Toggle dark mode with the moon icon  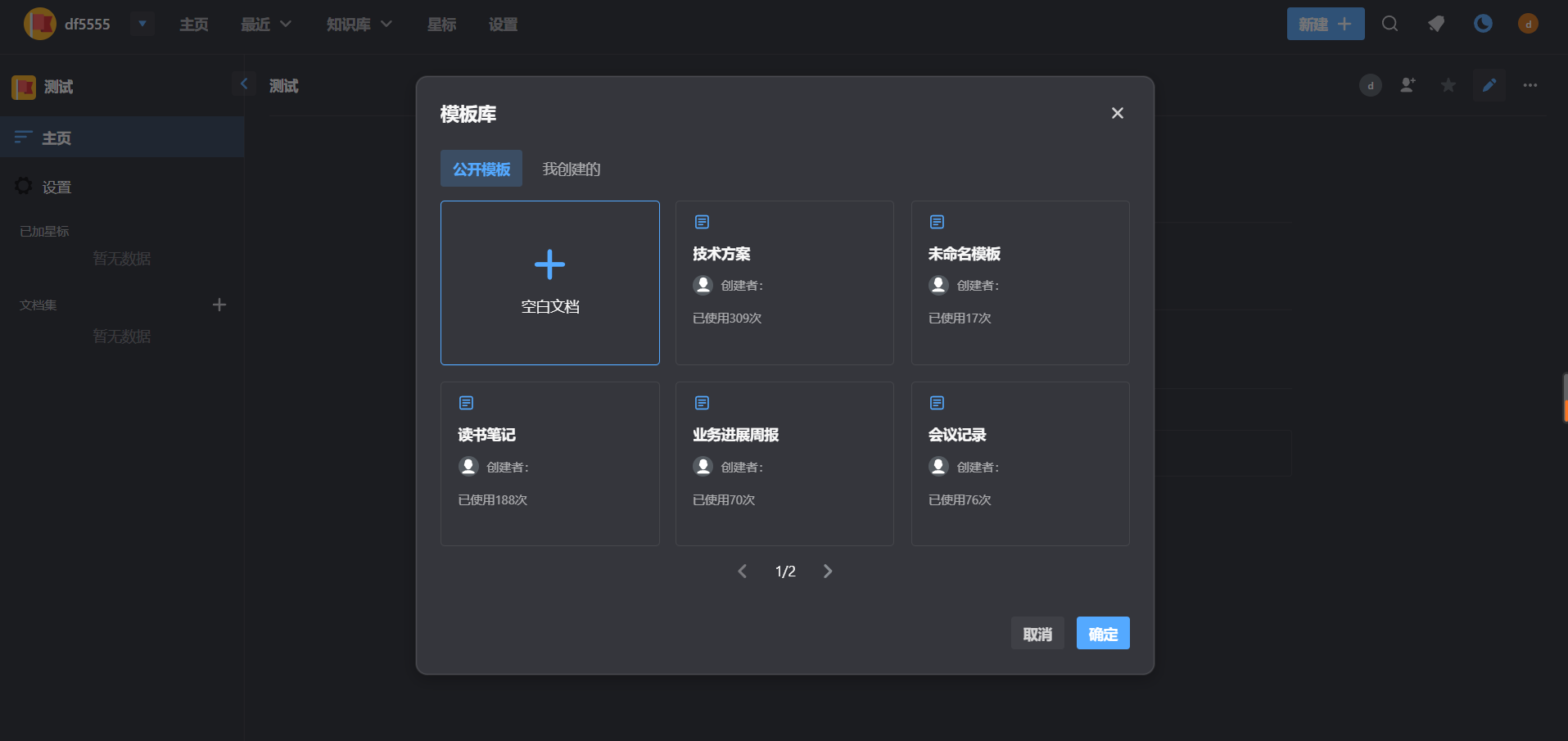click(1483, 24)
